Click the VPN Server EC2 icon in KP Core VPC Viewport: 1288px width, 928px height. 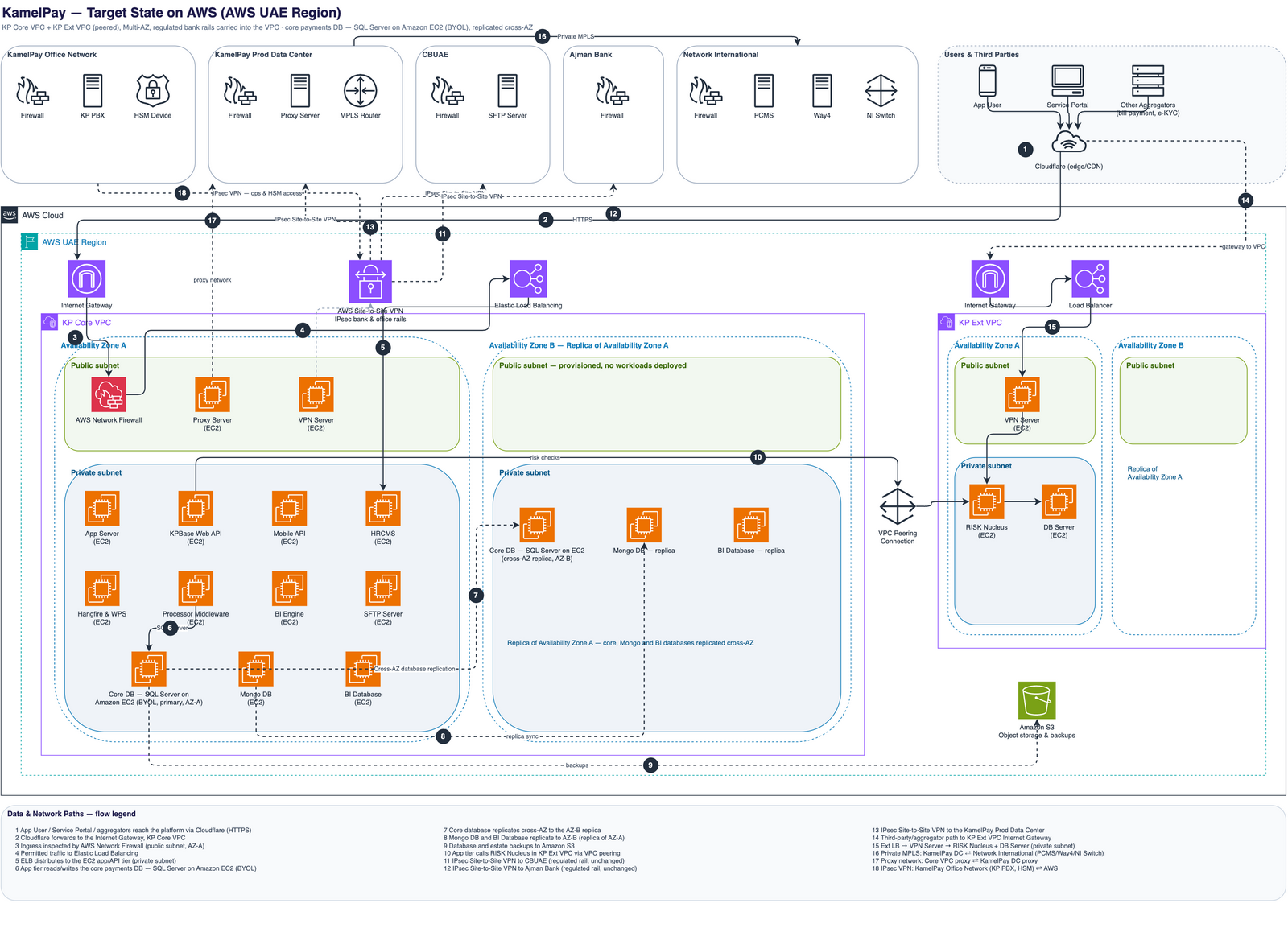[316, 394]
